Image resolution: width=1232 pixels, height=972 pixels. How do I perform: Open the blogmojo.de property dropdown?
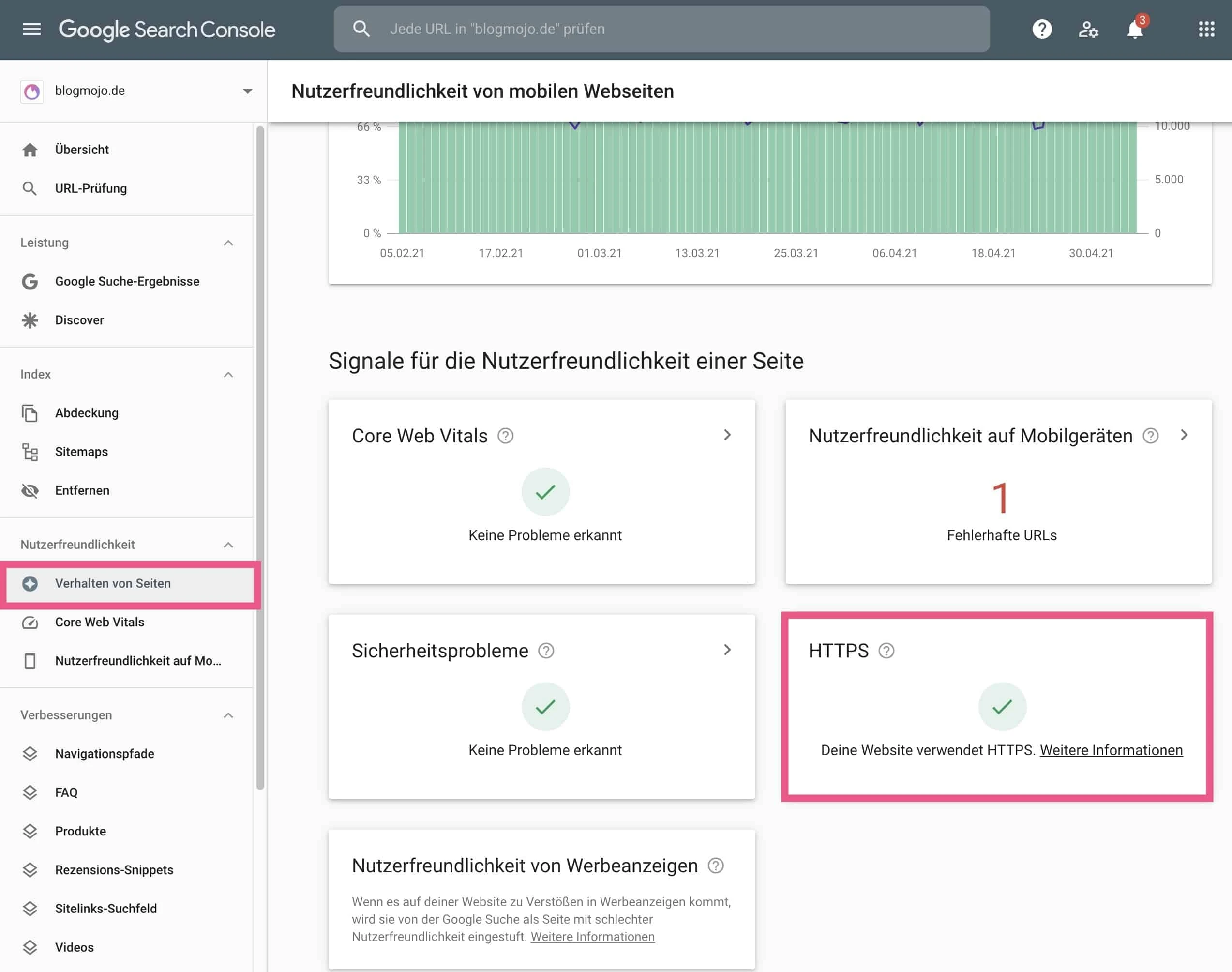click(x=247, y=91)
